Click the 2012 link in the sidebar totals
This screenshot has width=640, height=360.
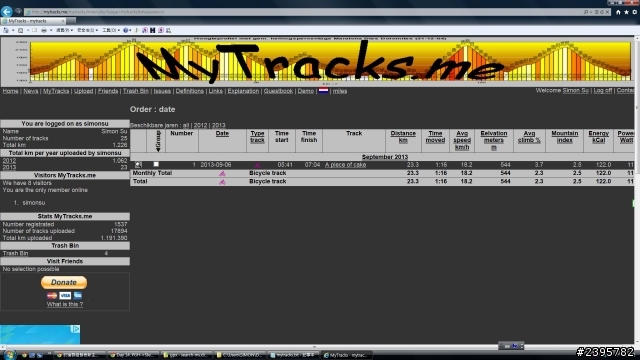pos(9,161)
